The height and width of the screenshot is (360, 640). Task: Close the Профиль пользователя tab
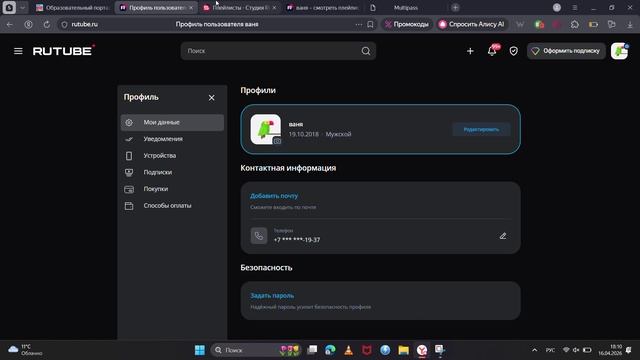(x=191, y=7)
